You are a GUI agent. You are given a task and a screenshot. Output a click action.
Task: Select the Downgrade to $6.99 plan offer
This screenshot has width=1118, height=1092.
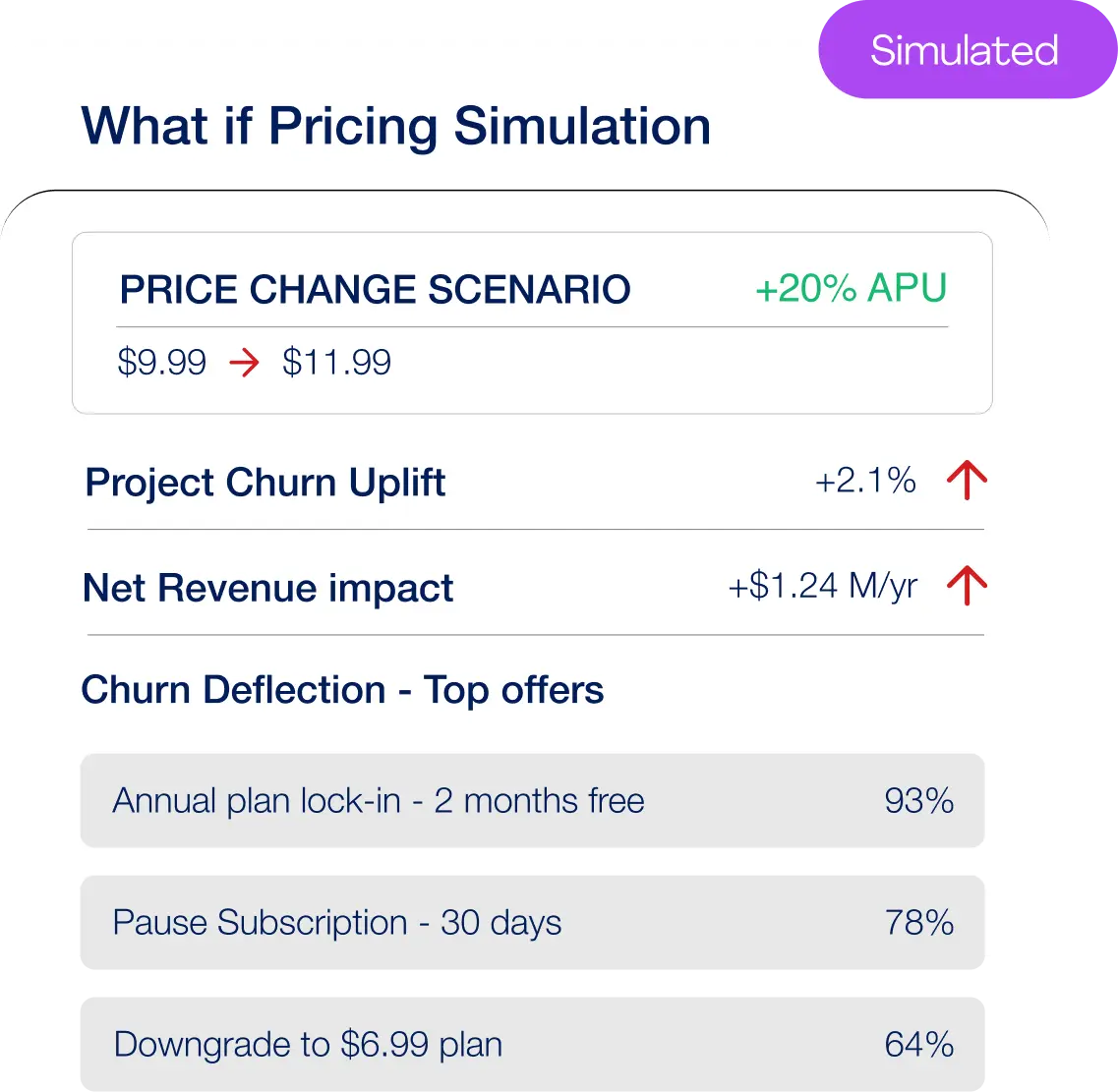531,1043
